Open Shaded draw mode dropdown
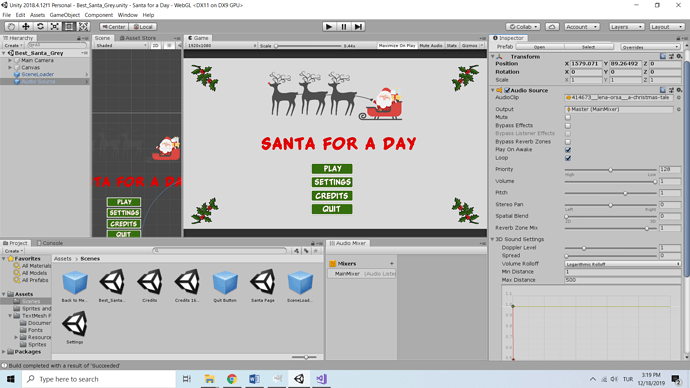Viewport: 690px width, 388px height. pos(121,45)
